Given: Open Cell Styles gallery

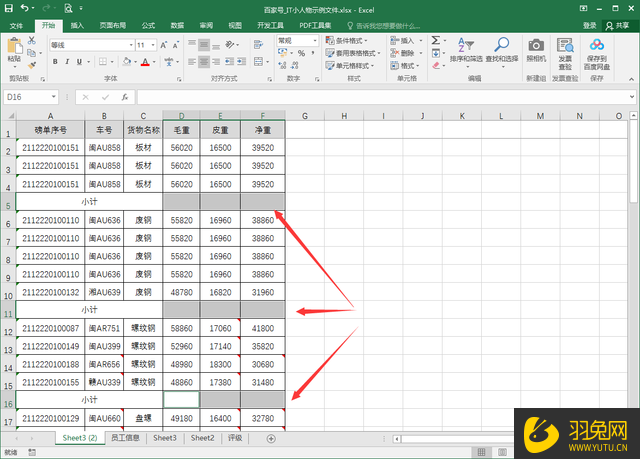Looking at the screenshot, I should [x=349, y=65].
